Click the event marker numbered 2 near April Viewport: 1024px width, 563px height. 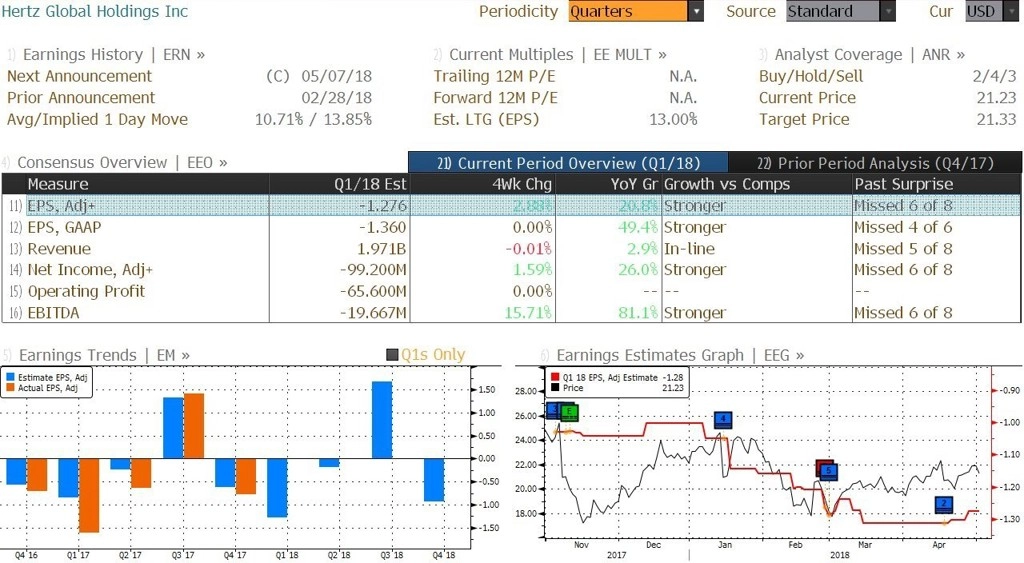(944, 504)
